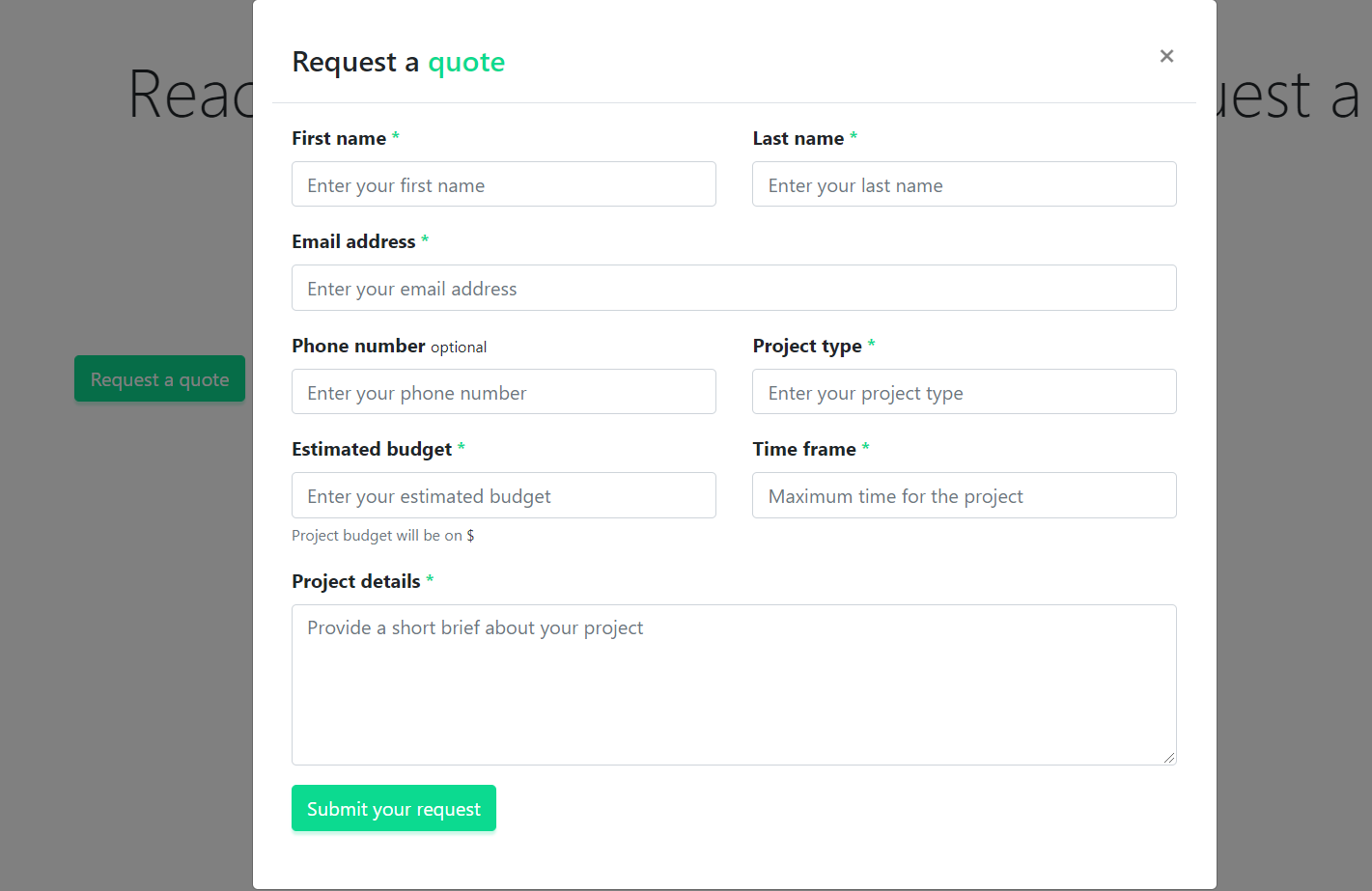This screenshot has height=891, width=1372.
Task: Click inside the Project type field
Action: [964, 391]
